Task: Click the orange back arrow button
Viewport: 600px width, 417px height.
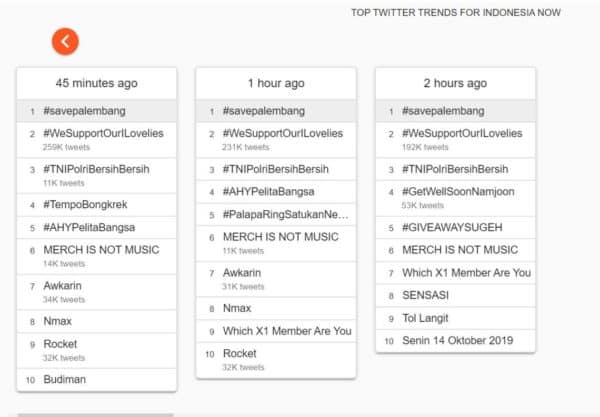Action: (x=65, y=41)
